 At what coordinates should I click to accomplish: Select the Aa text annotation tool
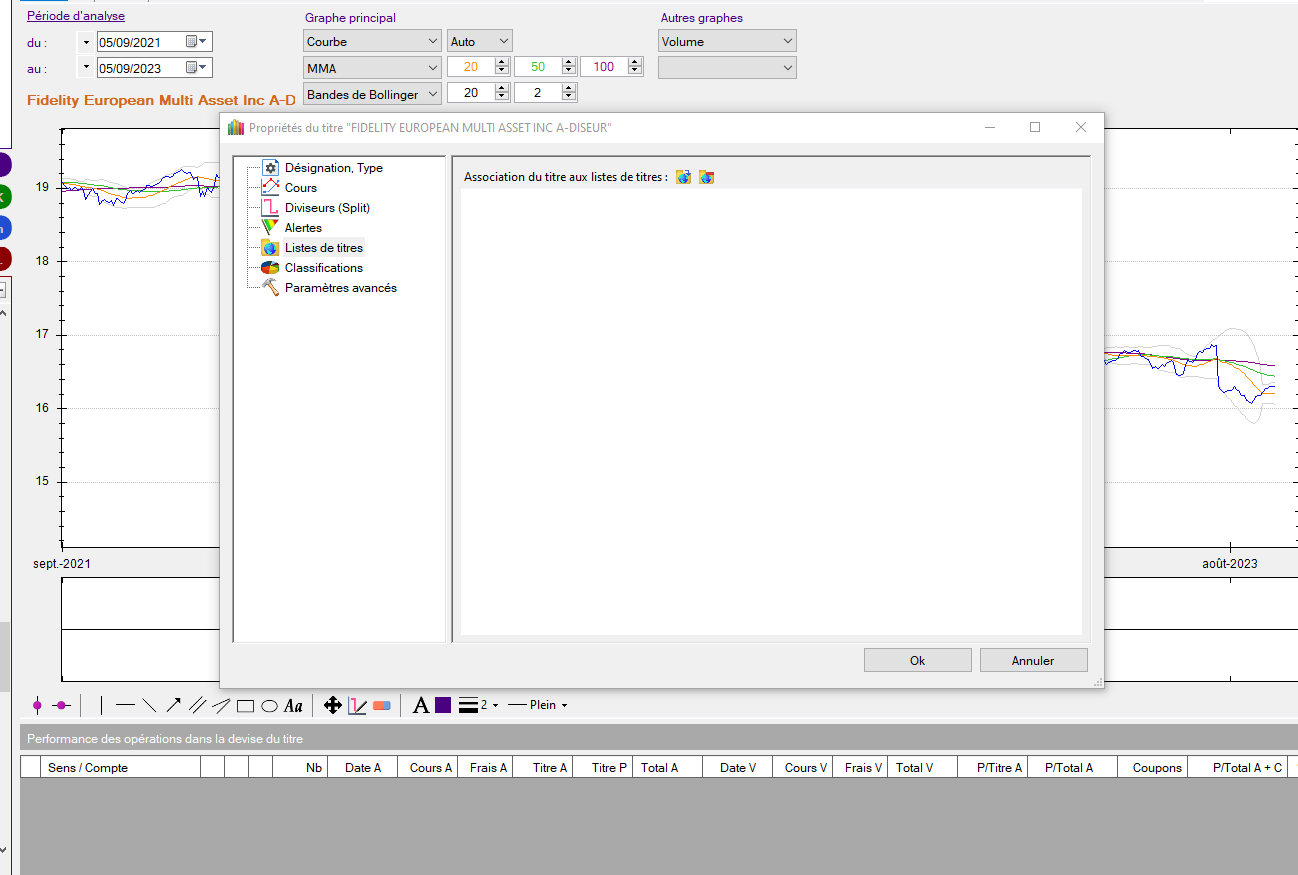293,706
